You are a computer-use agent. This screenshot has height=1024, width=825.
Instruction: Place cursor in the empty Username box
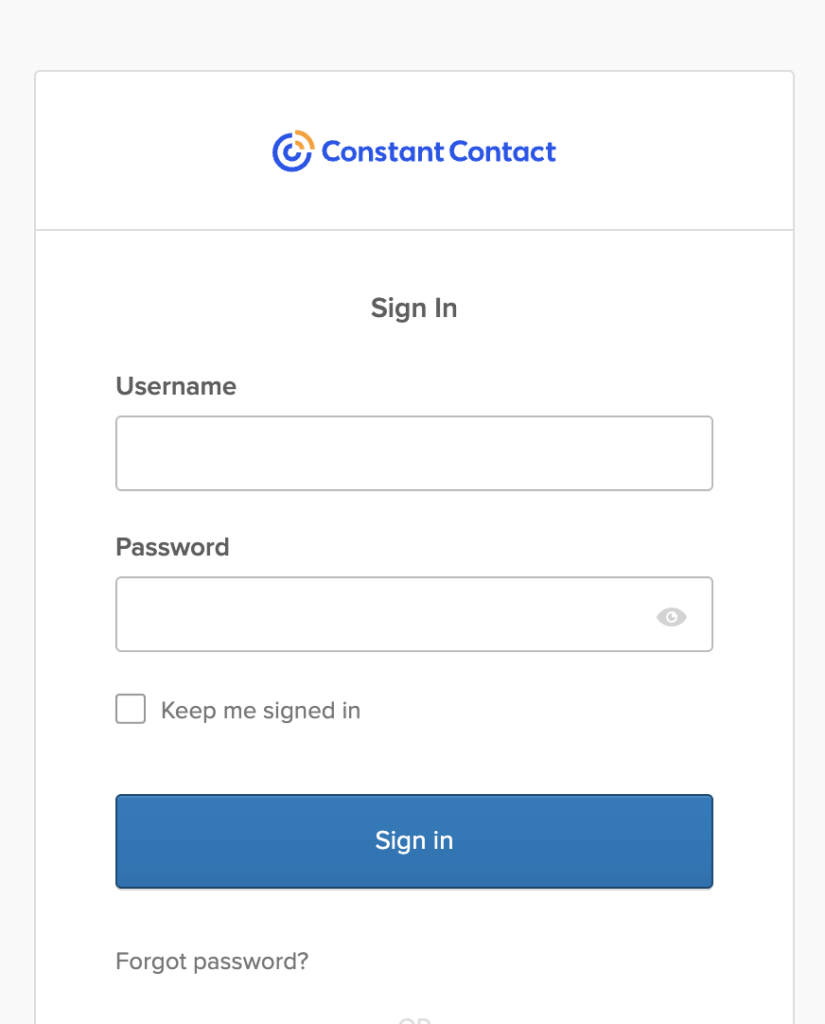point(414,453)
